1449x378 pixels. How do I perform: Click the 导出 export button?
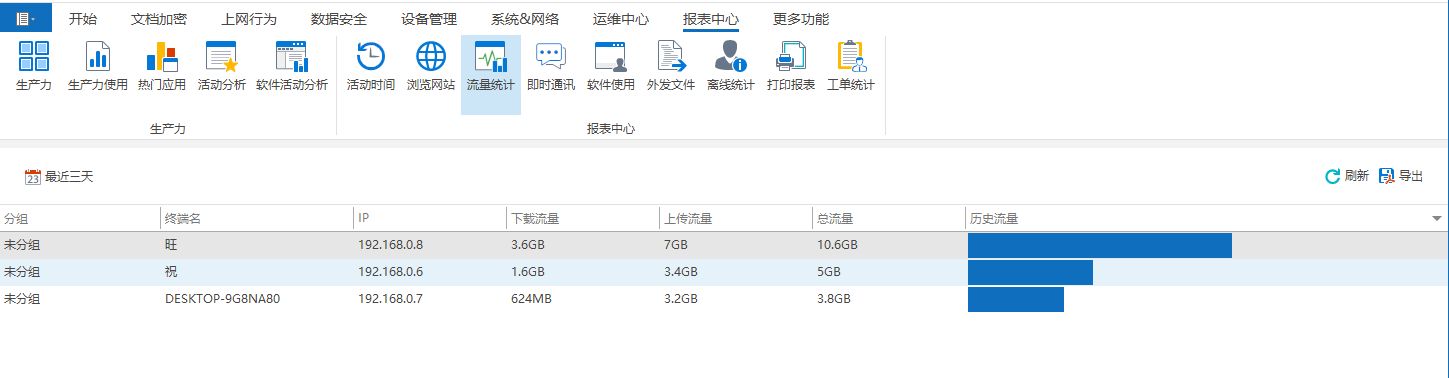[x=1401, y=176]
